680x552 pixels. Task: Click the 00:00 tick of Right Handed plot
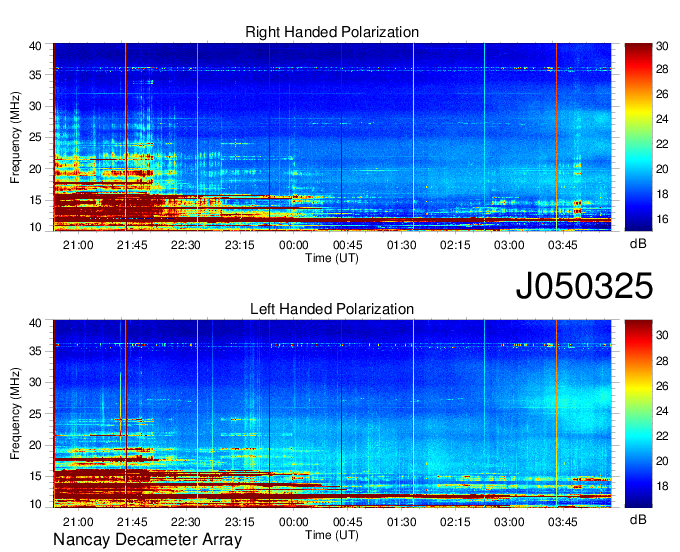click(294, 245)
